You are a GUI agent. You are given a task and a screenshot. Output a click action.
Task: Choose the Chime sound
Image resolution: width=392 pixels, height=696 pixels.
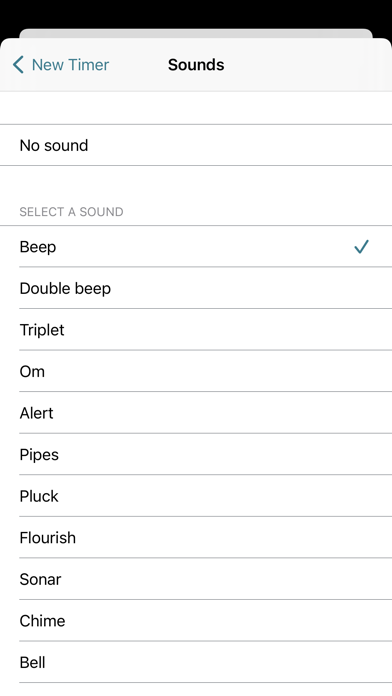196,621
